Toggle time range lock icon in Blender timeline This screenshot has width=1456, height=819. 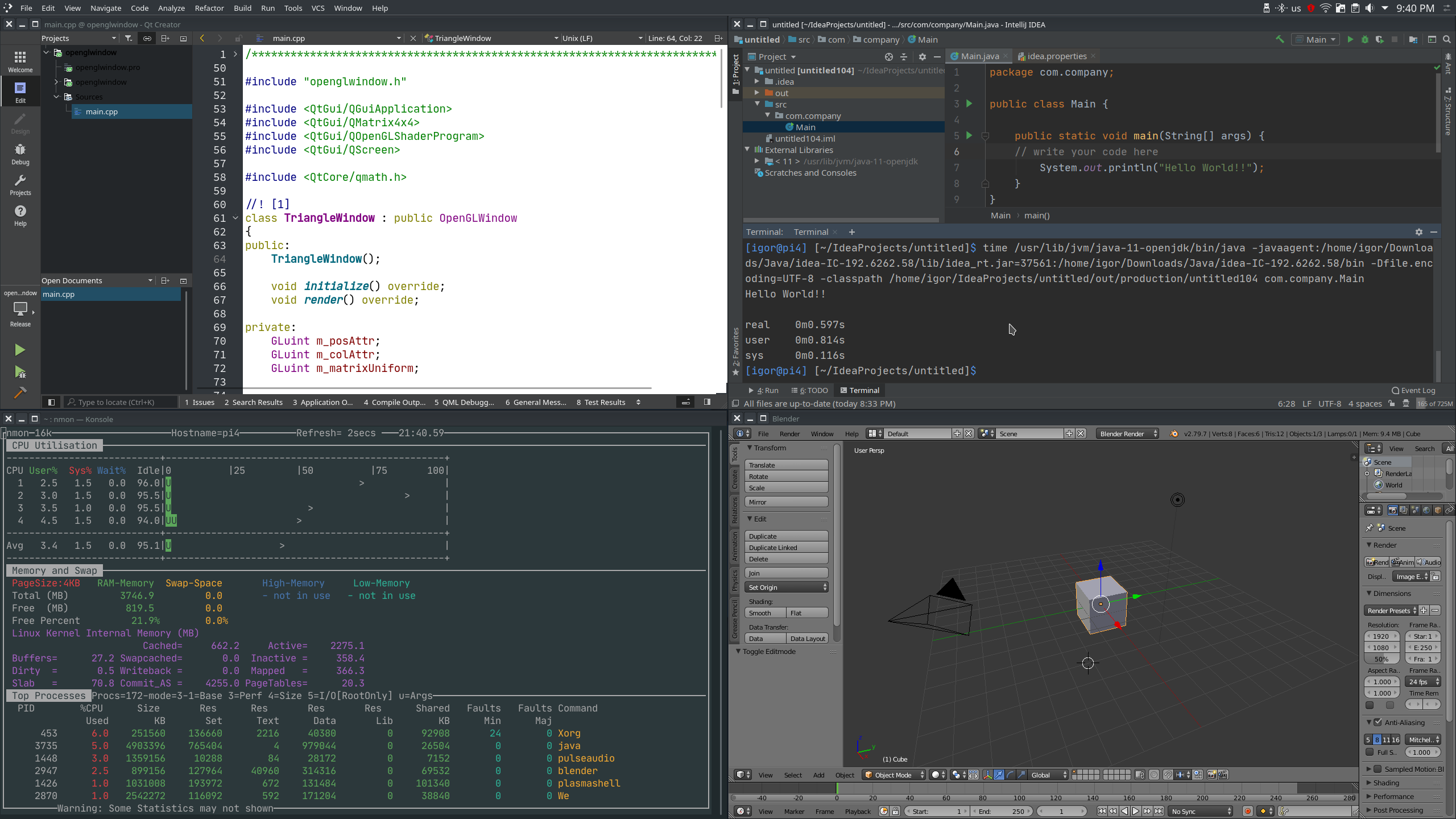[895, 811]
